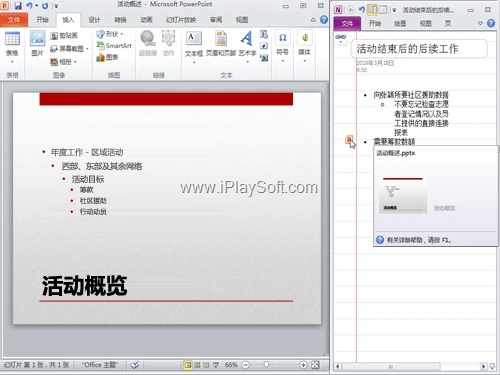
Task: Fit the slide to the current window
Action: coord(315,365)
